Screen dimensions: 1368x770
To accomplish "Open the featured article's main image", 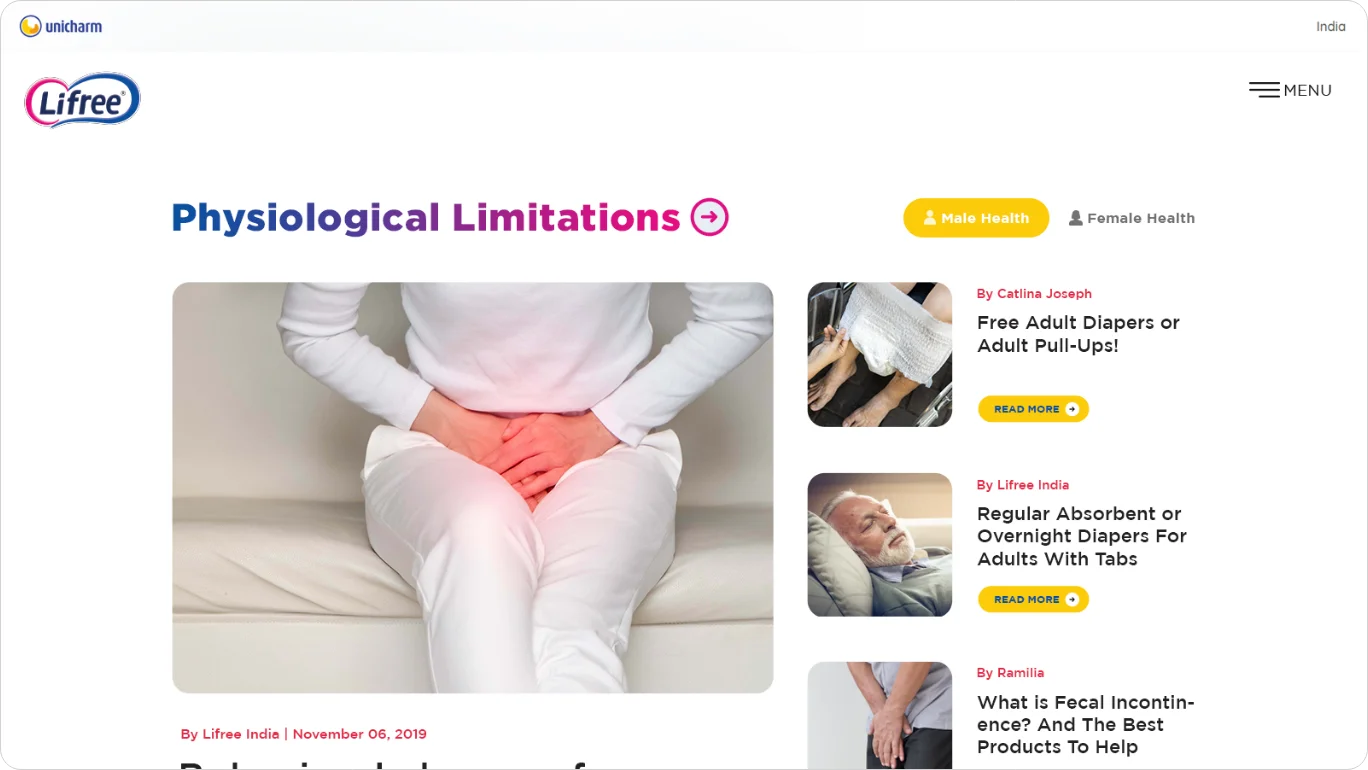I will (473, 488).
